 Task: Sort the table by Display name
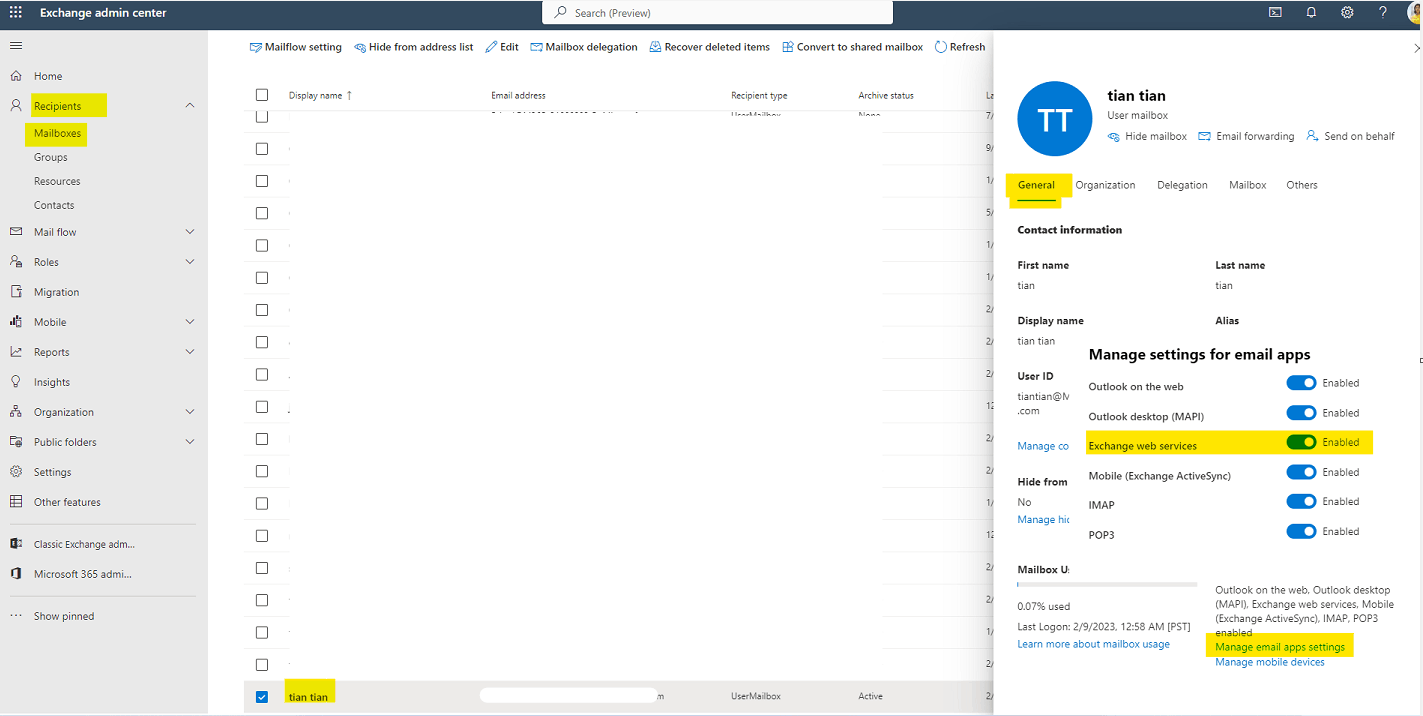tap(320, 96)
